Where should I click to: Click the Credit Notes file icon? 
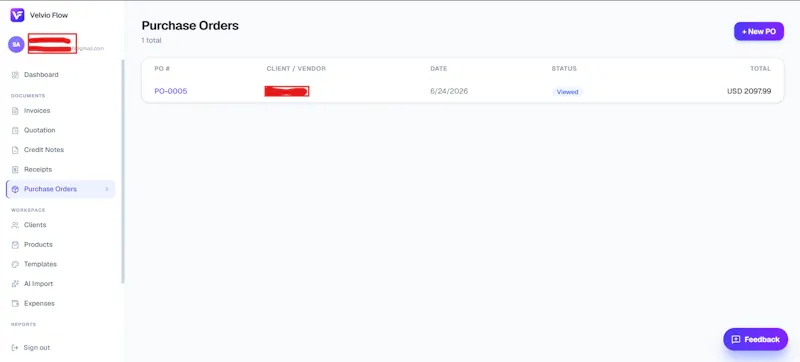click(x=15, y=150)
